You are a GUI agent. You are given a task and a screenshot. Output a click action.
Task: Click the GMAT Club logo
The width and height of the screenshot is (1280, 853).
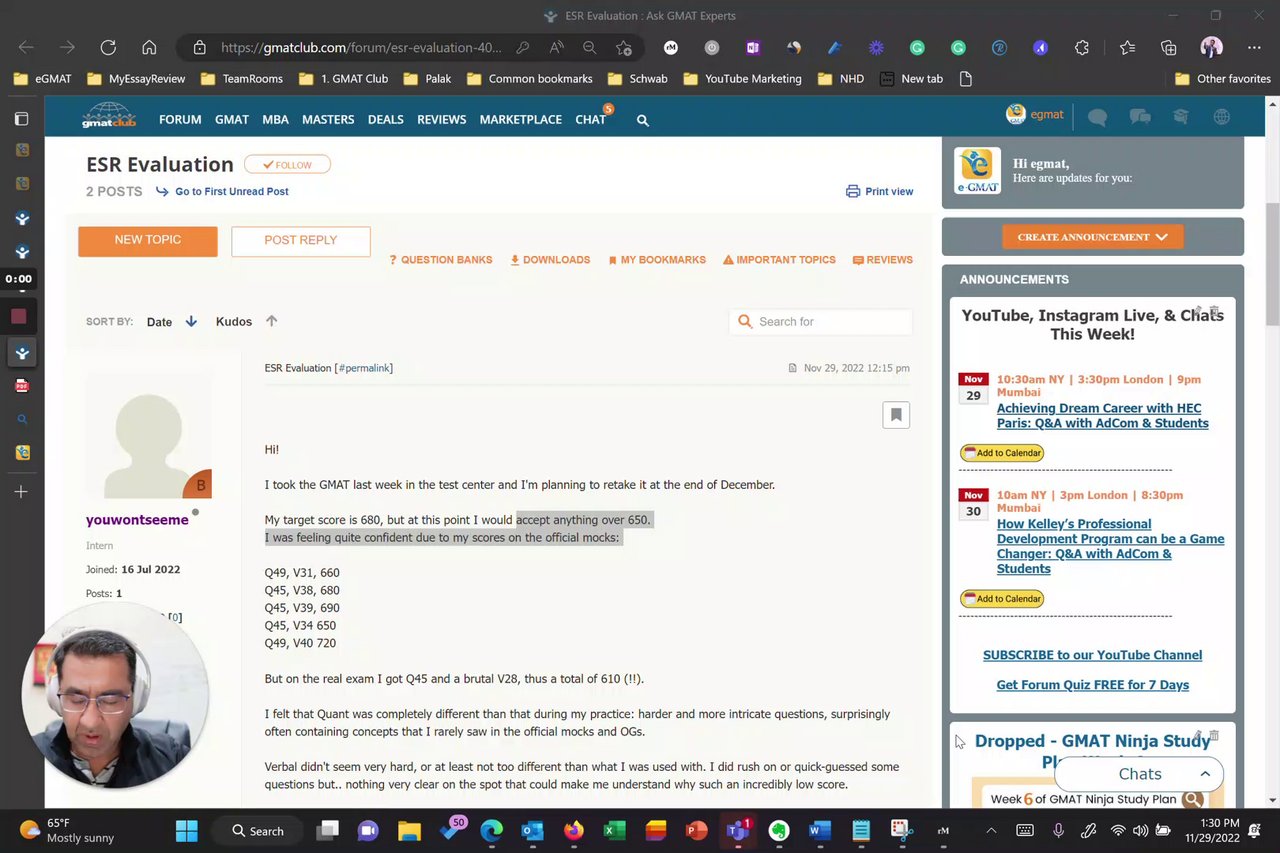[x=108, y=116]
